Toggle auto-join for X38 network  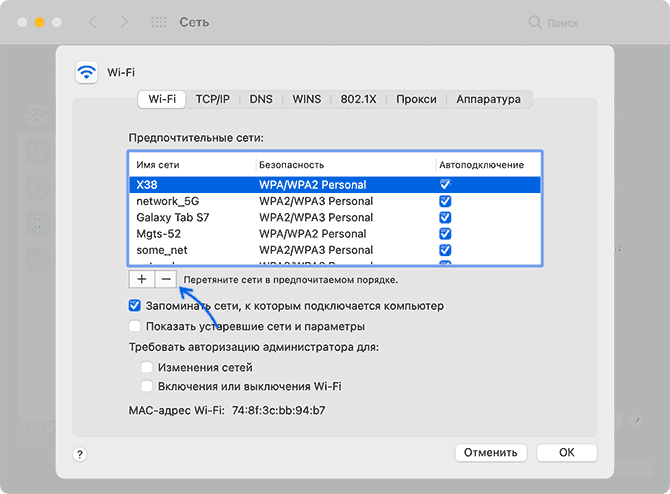[x=445, y=185]
